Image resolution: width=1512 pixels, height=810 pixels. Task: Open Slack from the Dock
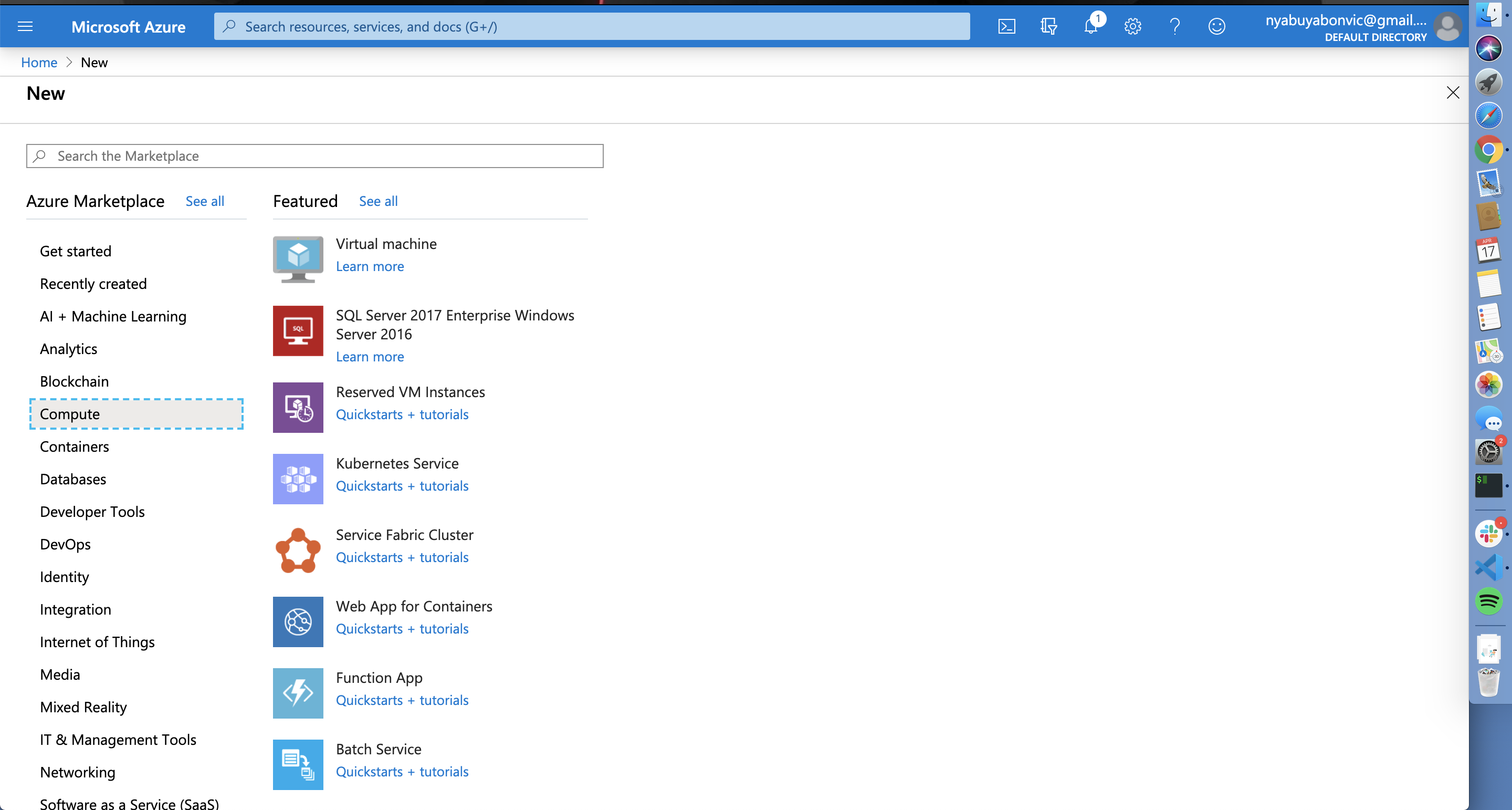pos(1488,533)
